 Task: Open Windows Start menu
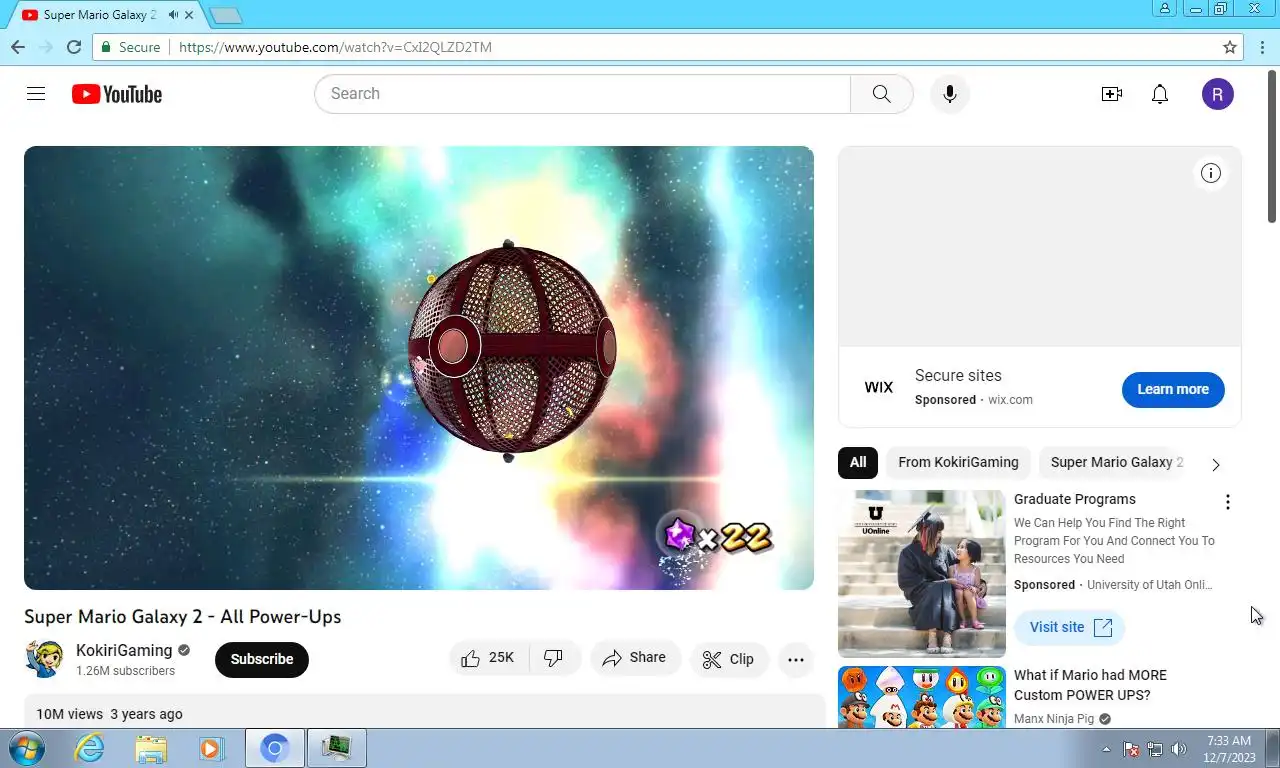coord(26,748)
